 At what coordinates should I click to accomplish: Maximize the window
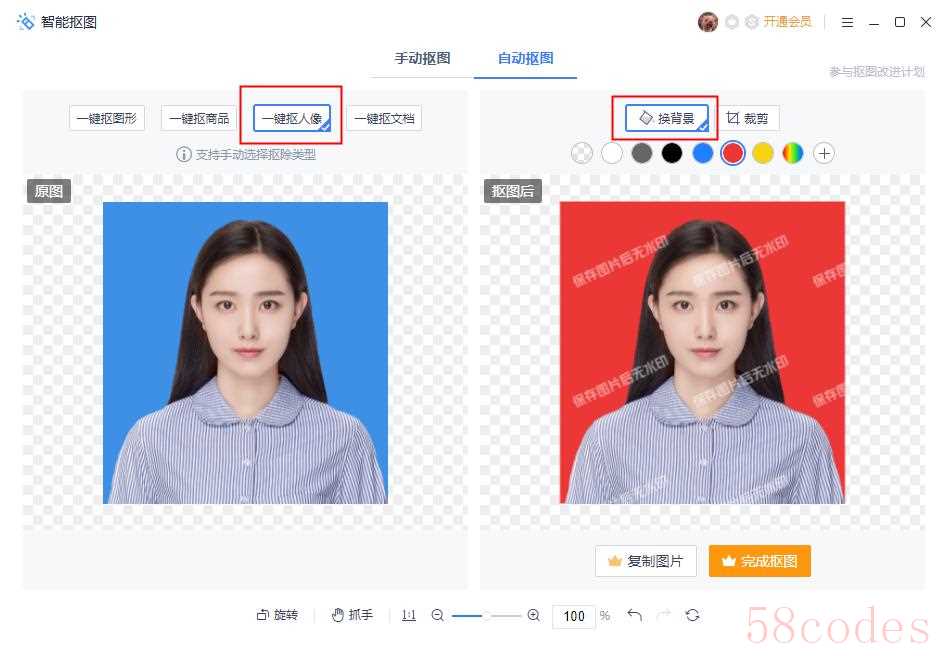click(900, 22)
